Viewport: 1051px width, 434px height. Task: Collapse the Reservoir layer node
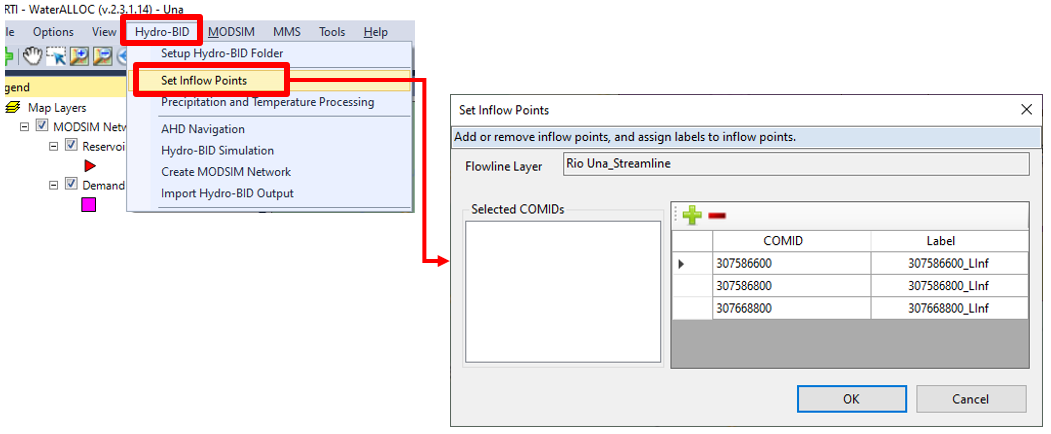(54, 146)
